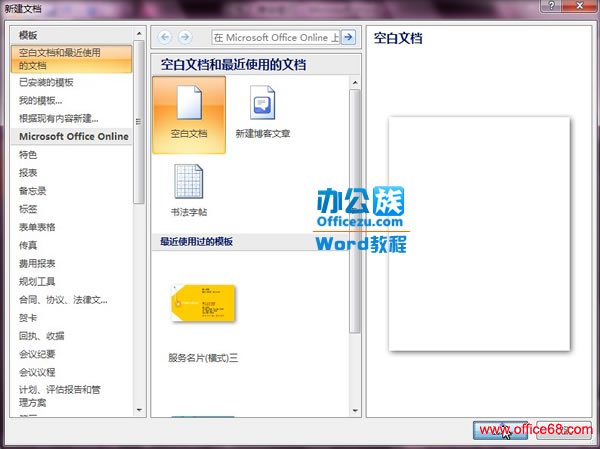Open 规划工具 category
This screenshot has width=600, height=449.
37,281
